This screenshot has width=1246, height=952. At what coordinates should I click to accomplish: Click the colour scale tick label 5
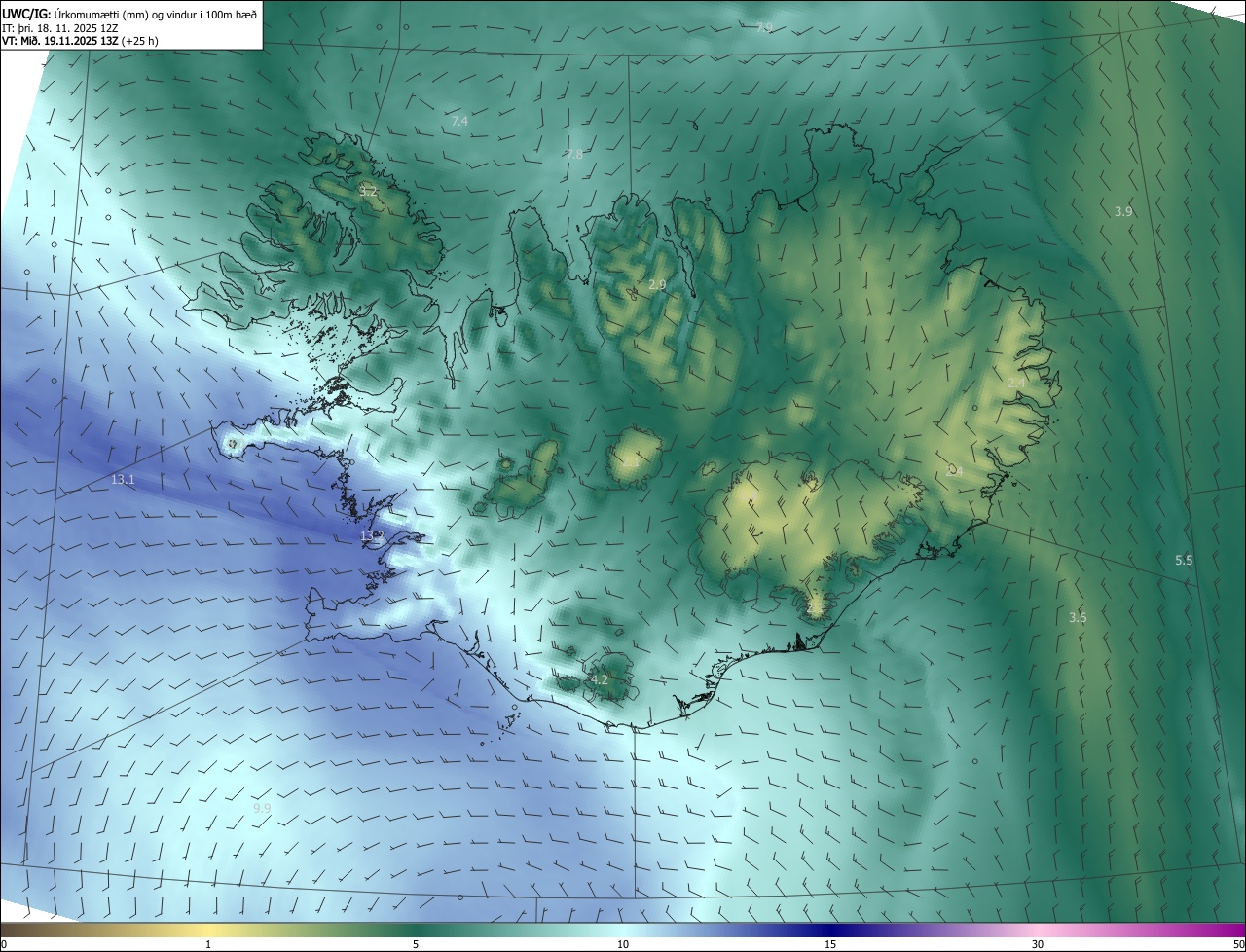pos(416,944)
